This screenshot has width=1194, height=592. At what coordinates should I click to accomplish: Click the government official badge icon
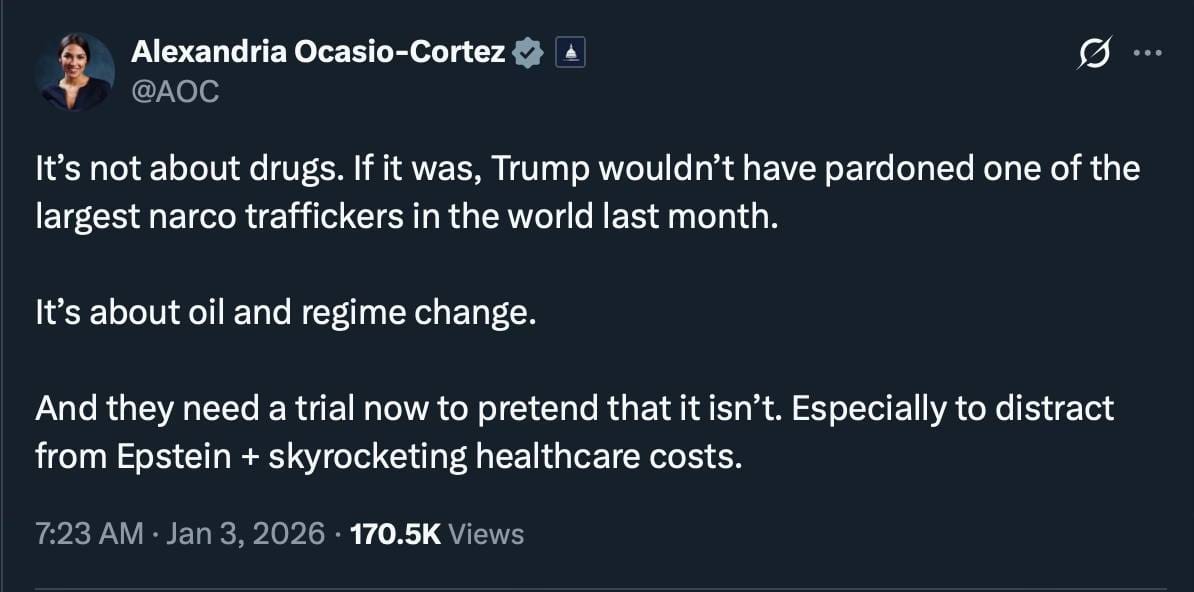point(569,53)
